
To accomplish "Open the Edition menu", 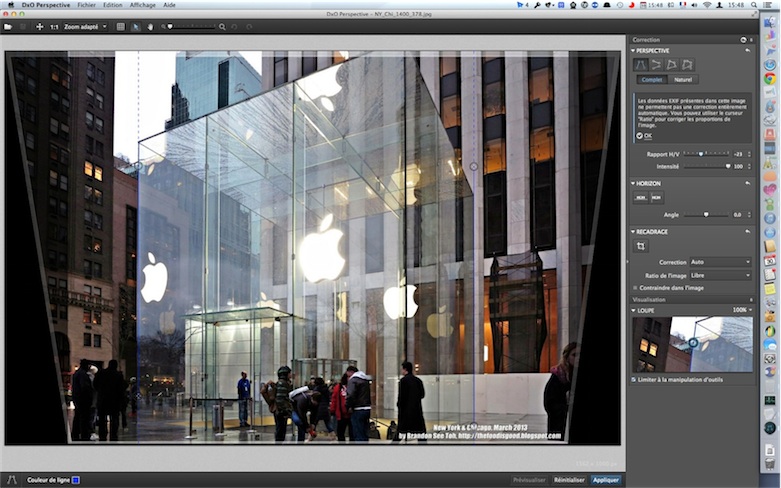I will coord(113,5).
